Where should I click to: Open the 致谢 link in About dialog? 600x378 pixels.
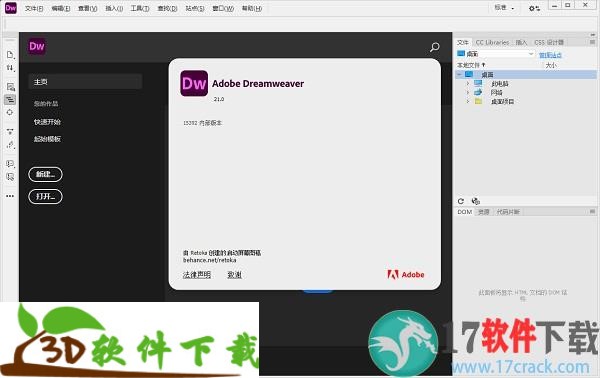coord(234,275)
